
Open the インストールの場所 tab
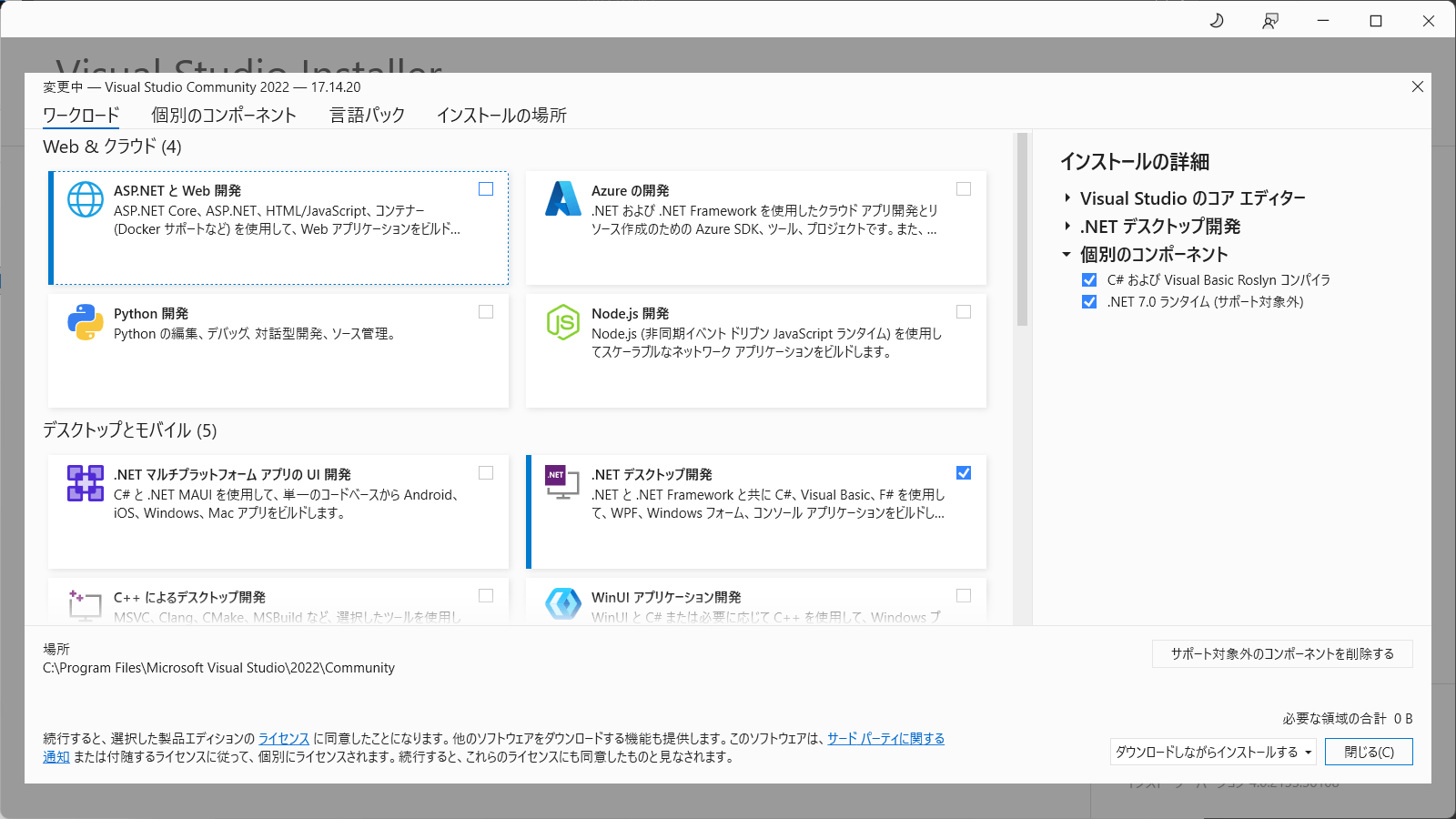click(x=501, y=116)
